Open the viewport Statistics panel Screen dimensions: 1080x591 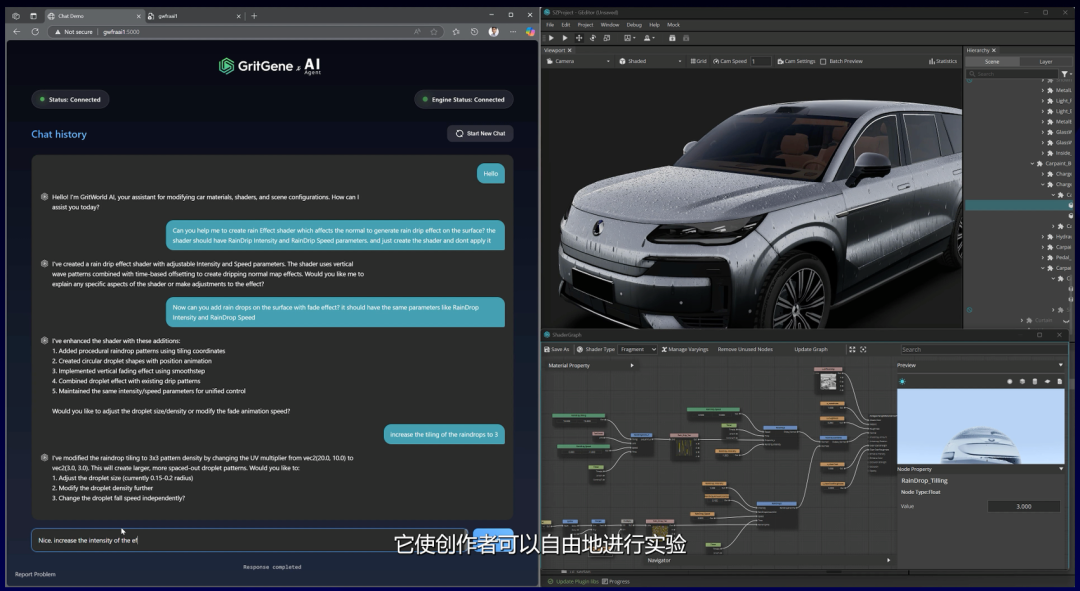(941, 61)
